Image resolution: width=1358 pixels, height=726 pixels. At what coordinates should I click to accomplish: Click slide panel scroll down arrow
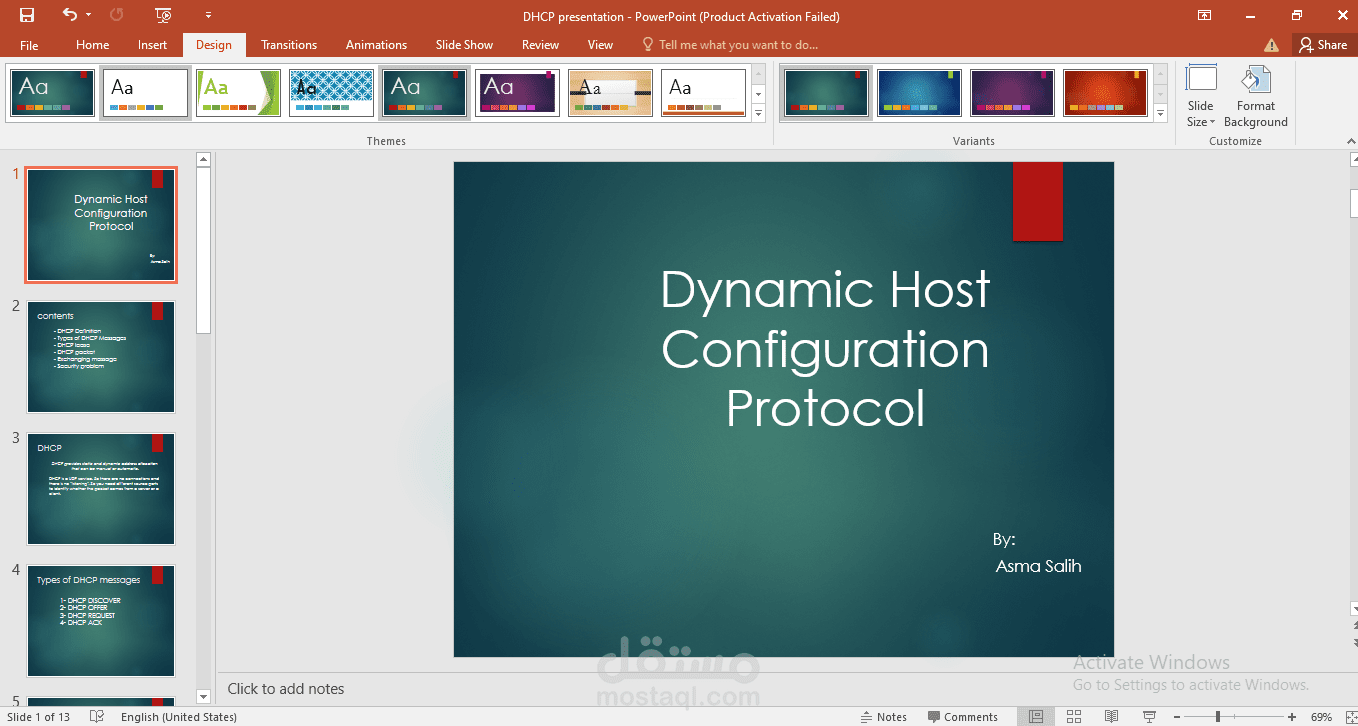click(x=204, y=696)
